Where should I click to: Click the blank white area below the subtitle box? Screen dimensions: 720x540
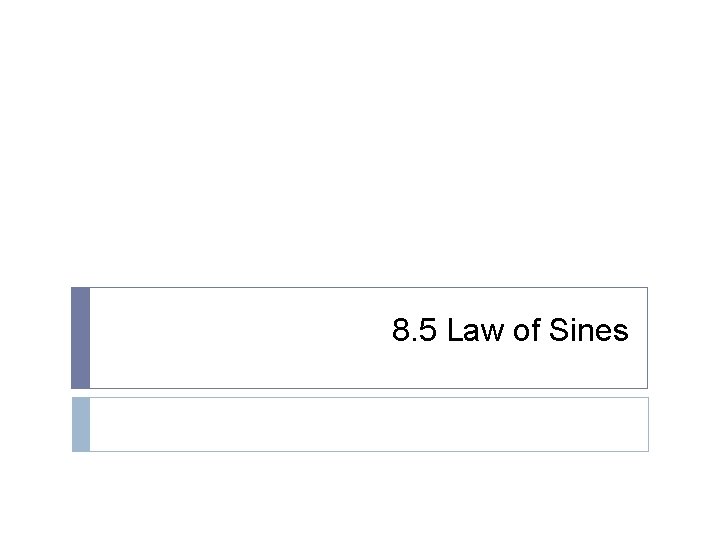360,495
